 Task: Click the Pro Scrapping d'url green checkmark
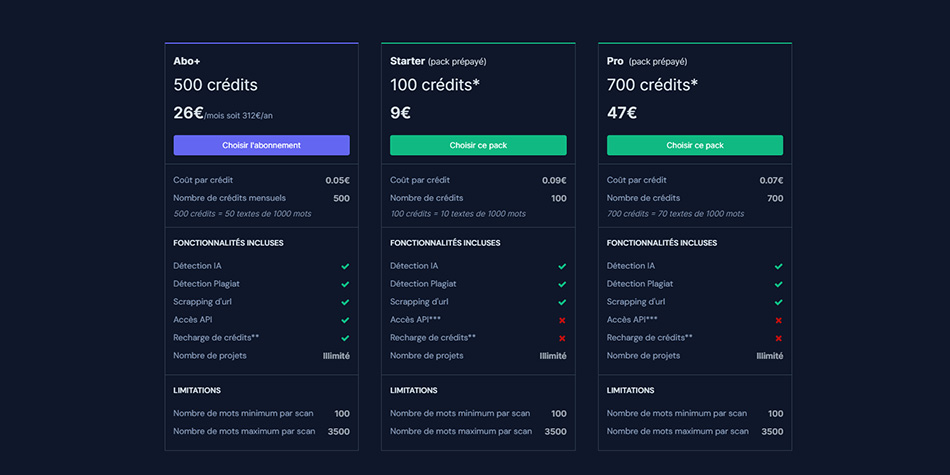click(x=778, y=302)
